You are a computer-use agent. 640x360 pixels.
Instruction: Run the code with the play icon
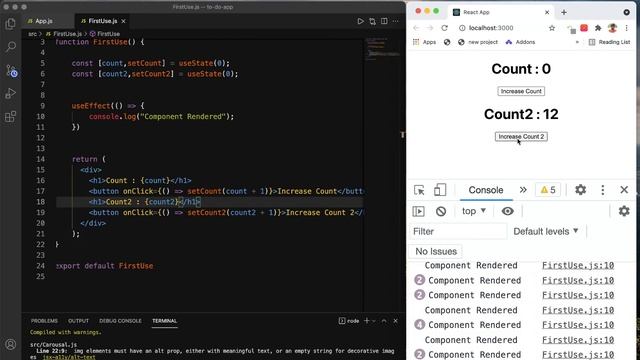[360, 21]
